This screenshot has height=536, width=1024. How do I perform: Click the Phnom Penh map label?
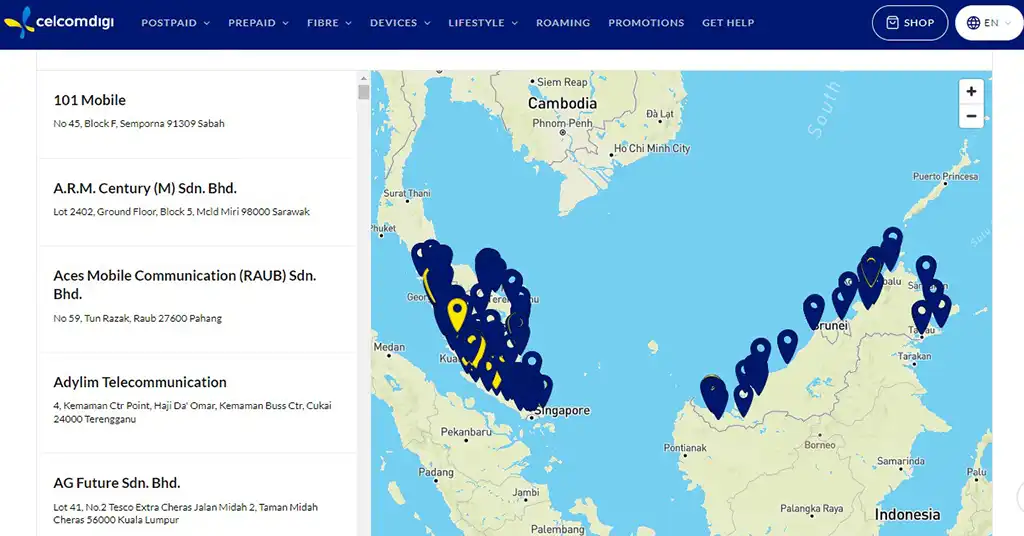[x=562, y=123]
